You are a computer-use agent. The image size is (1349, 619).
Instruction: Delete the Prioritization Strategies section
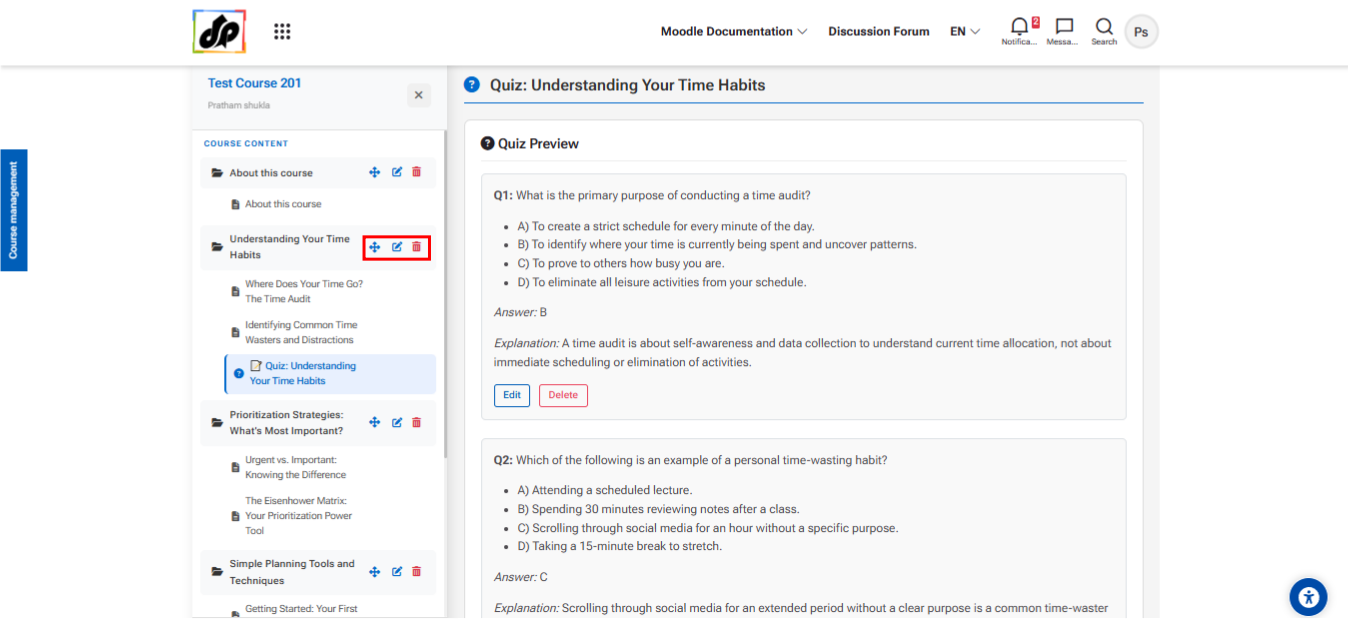click(417, 422)
